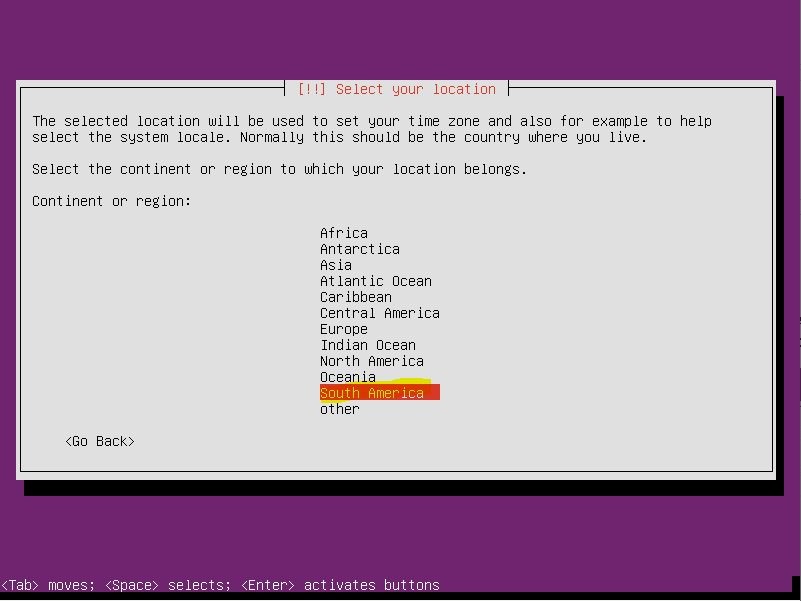Viewport: 801px width, 601px height.
Task: Select the Asia entry
Action: [x=335, y=265]
